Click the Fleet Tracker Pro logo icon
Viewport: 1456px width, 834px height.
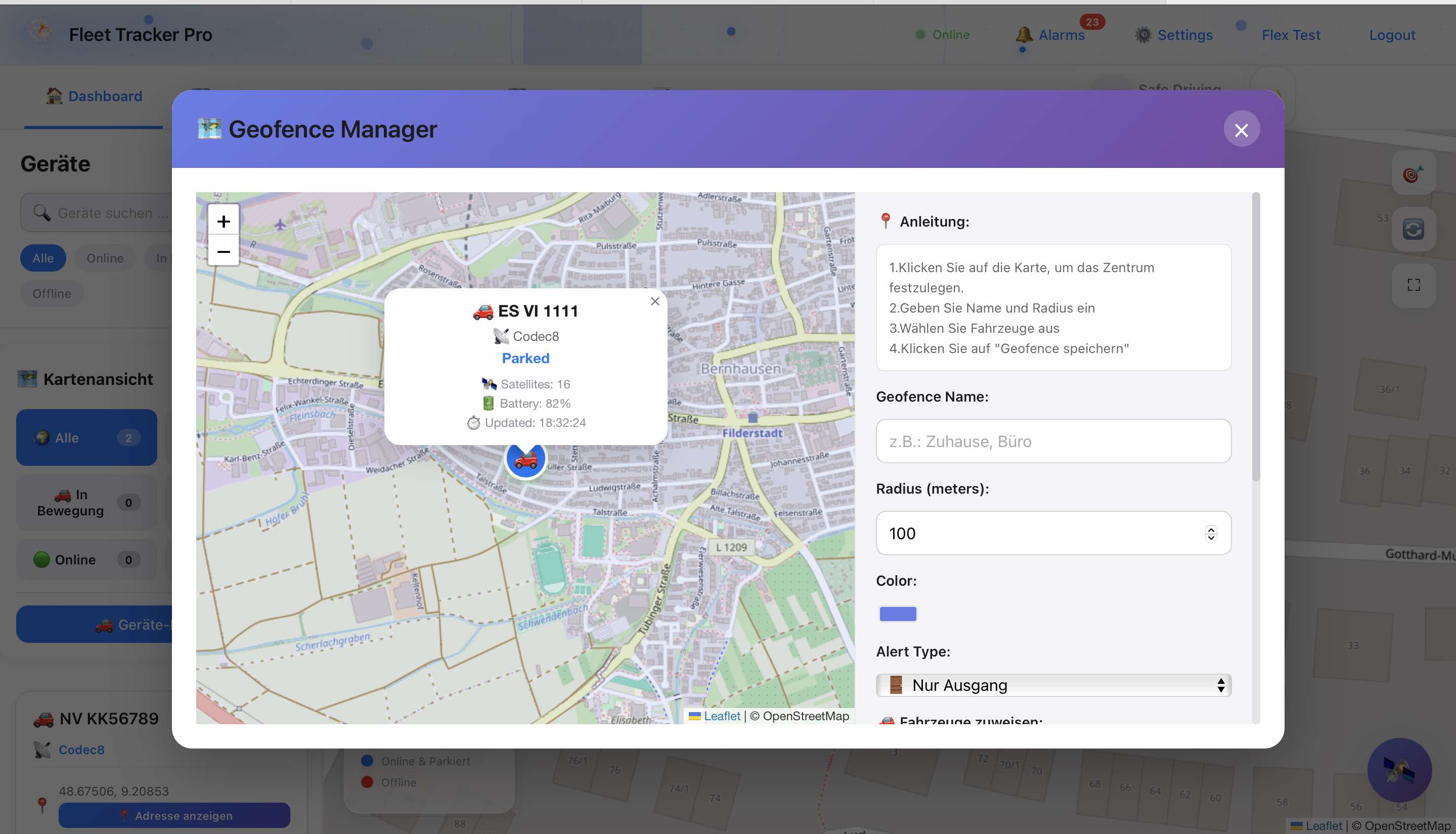40,31
